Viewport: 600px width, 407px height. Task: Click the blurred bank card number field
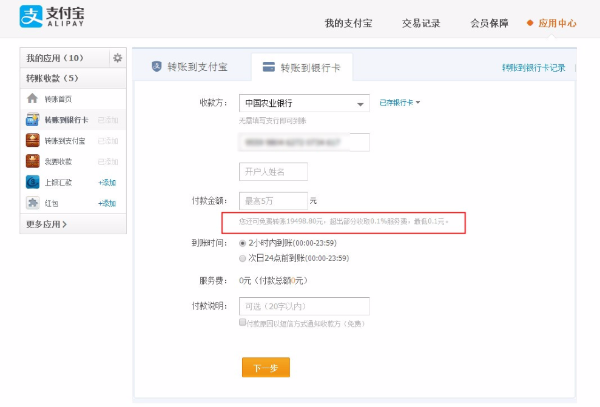(x=304, y=142)
